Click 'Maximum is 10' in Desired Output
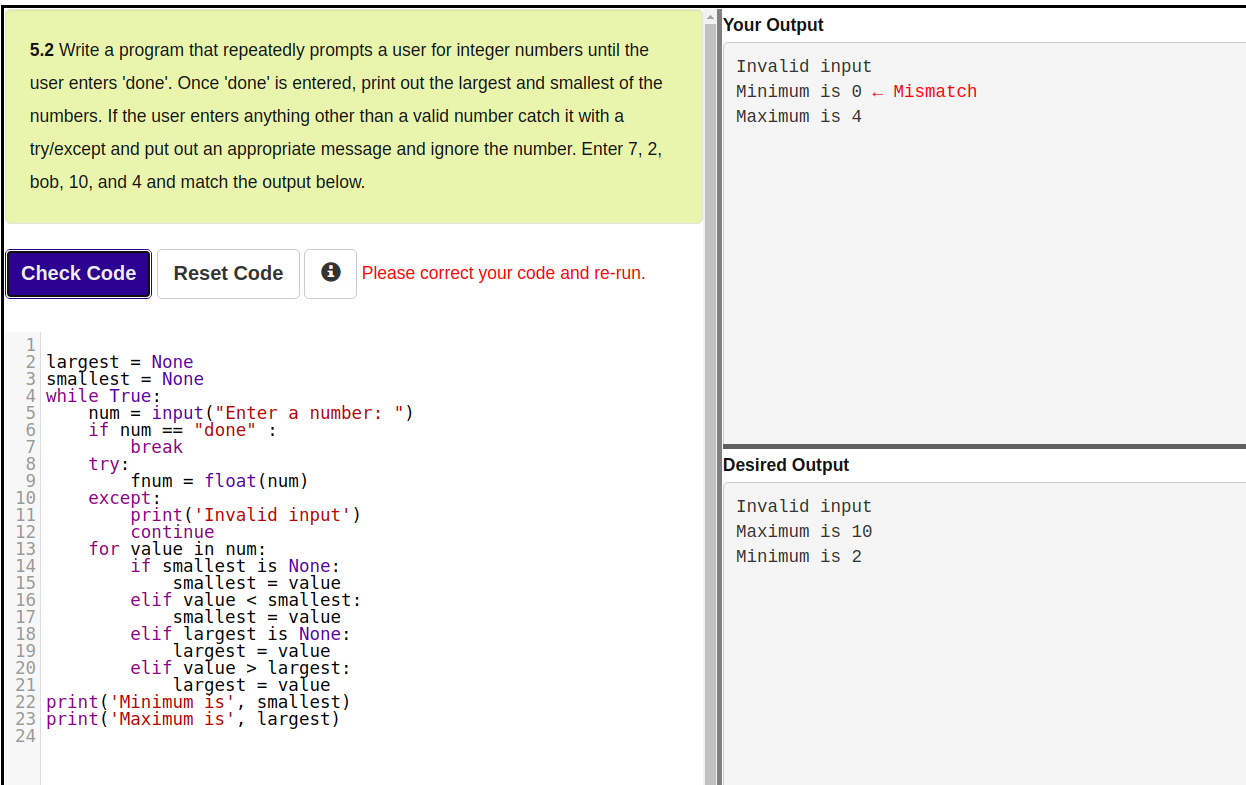1246x785 pixels. 804,532
